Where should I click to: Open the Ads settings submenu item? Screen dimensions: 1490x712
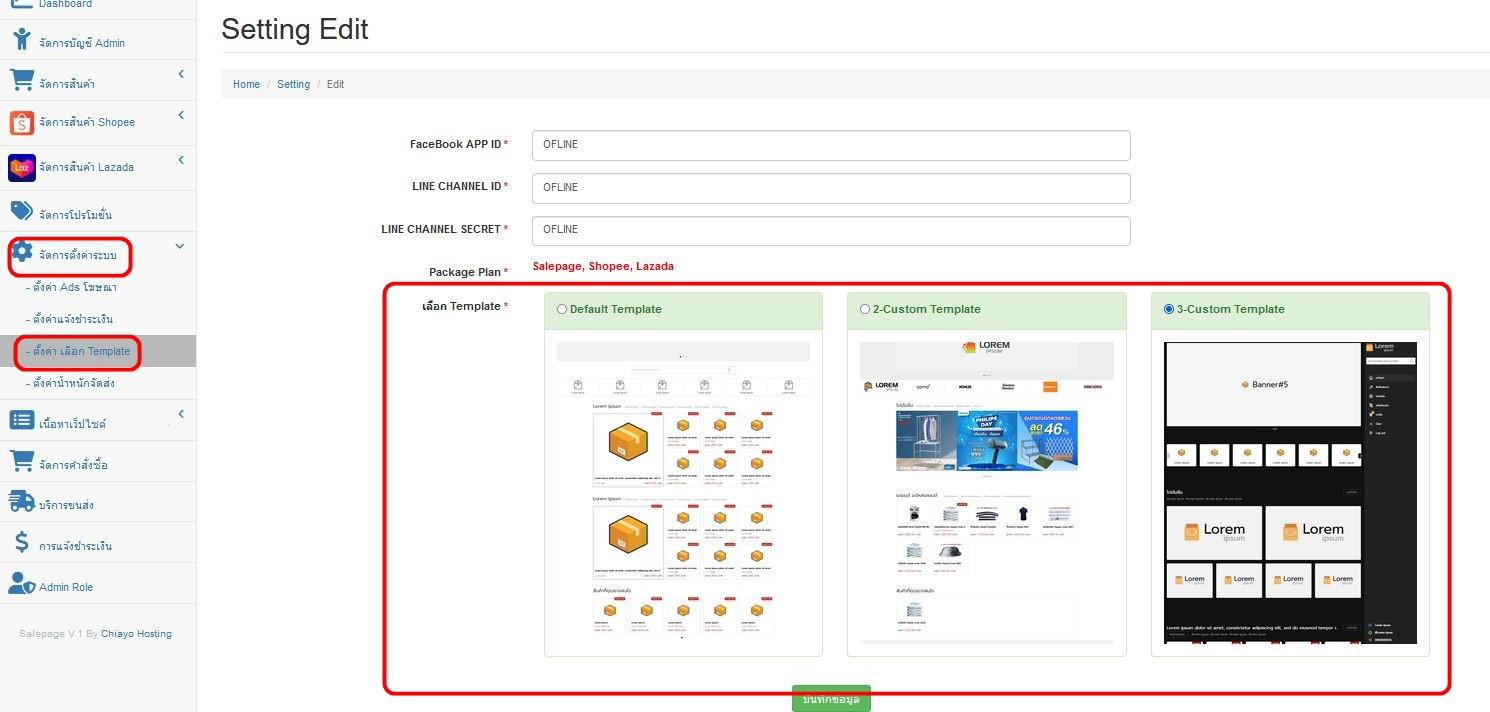tap(73, 288)
